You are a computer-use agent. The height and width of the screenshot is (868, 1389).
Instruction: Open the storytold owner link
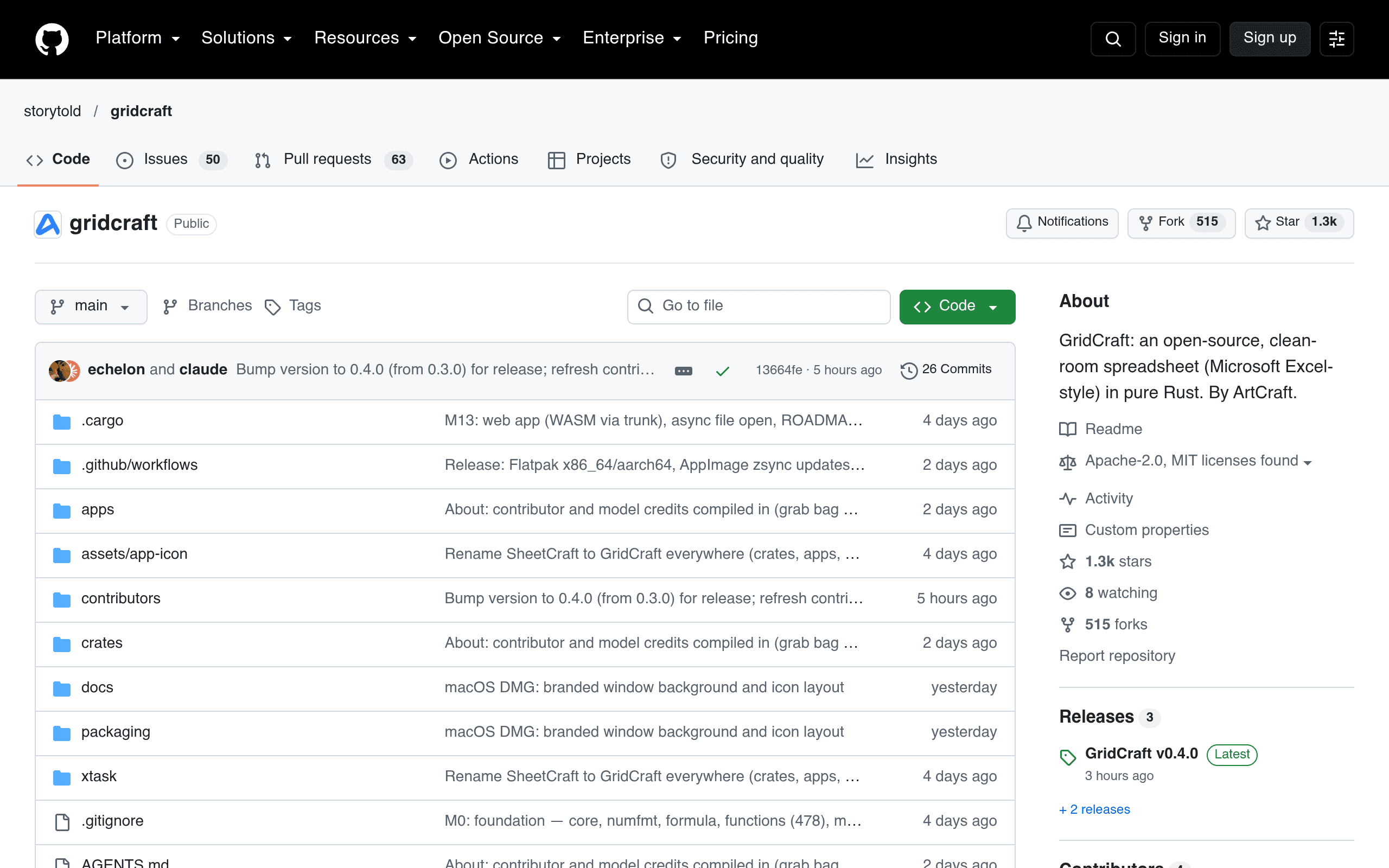point(52,111)
